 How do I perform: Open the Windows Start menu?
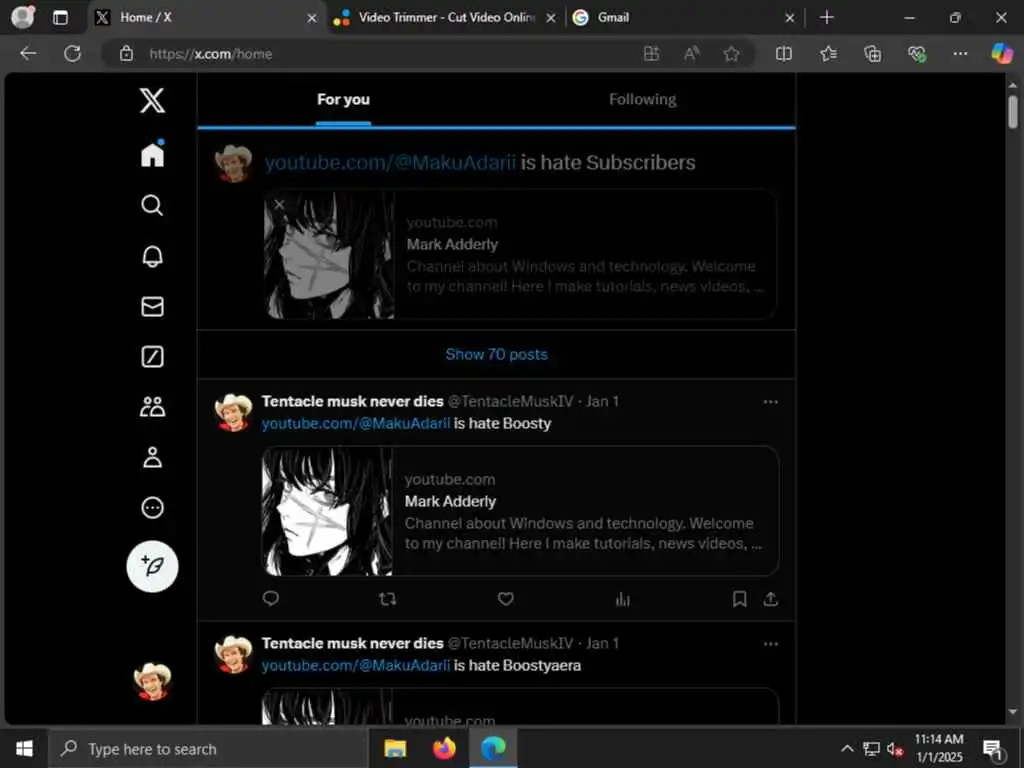point(24,748)
